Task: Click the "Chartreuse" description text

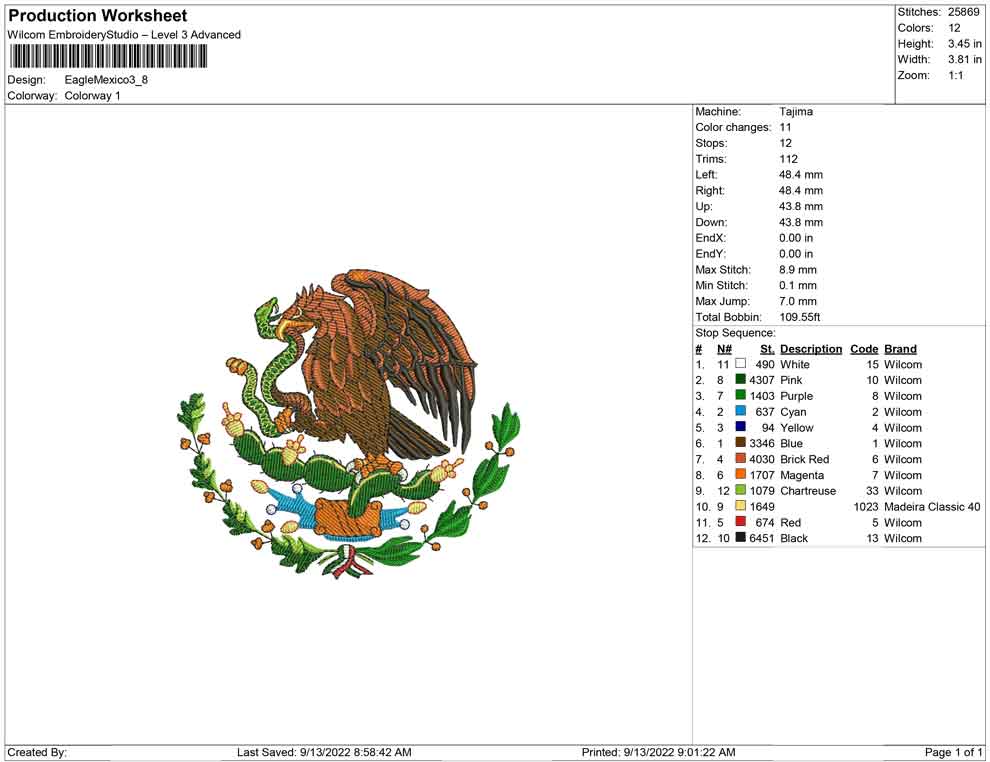Action: point(808,491)
